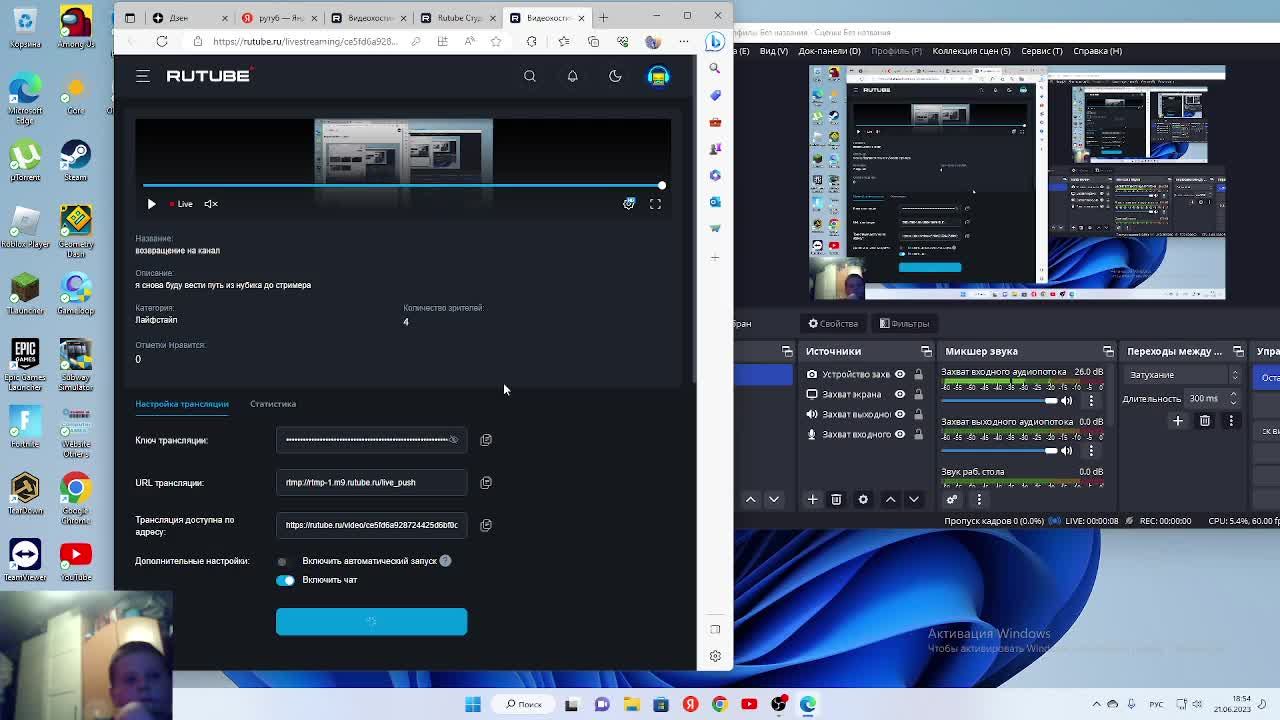The width and height of the screenshot is (1280, 720).
Task: Open Rutube search
Action: 530,76
